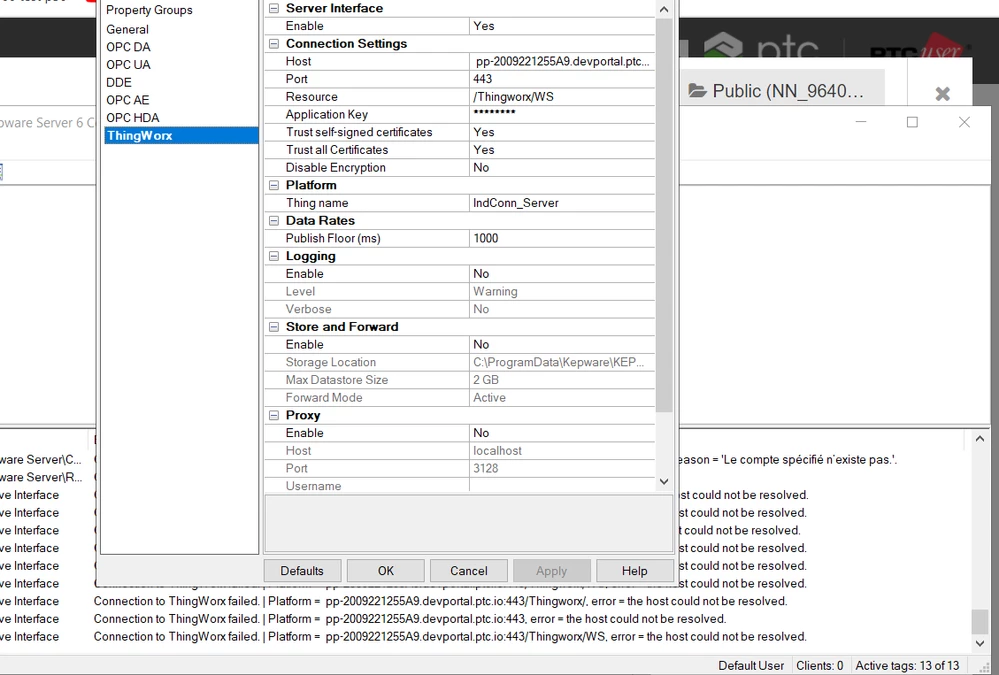Edit the Host value pp-2009221255A9.devportal.ptc
The image size is (999, 675).
click(x=562, y=62)
